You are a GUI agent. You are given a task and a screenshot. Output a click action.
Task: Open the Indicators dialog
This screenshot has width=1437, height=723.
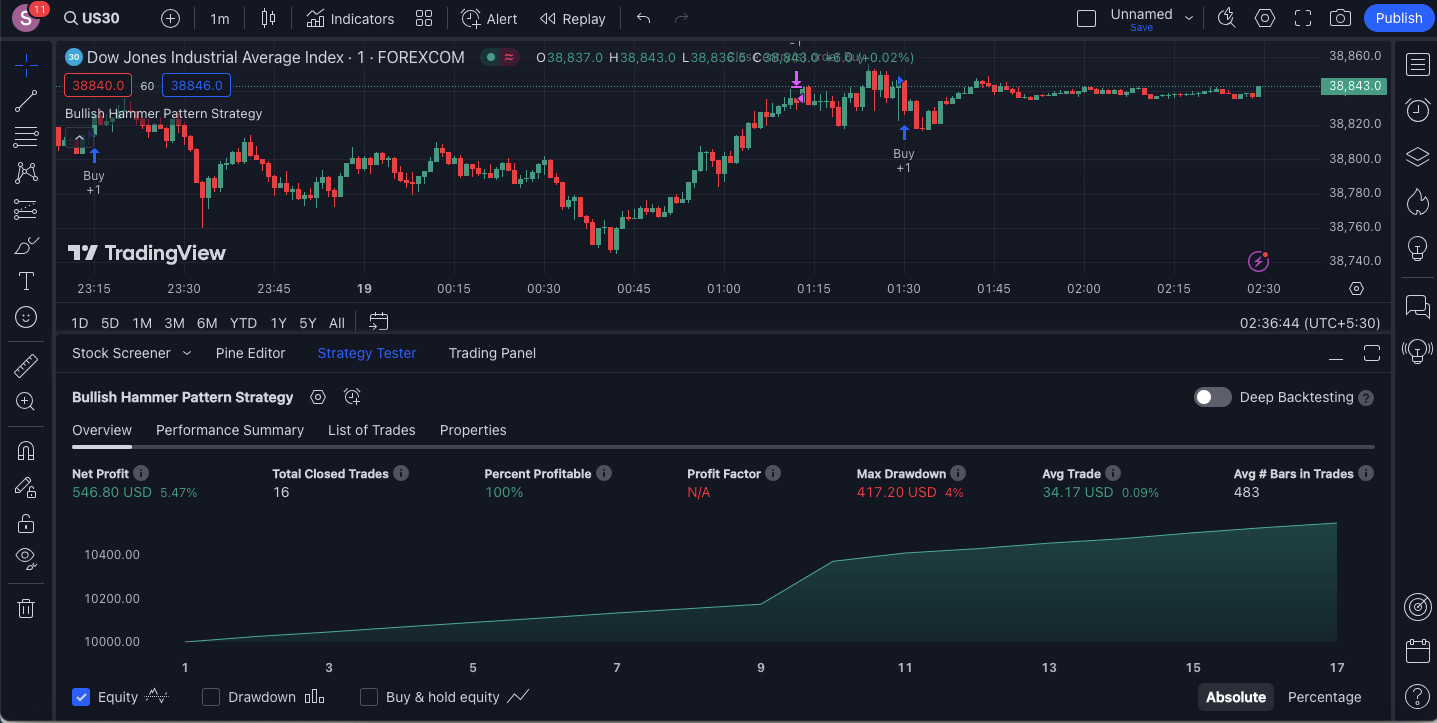(x=351, y=18)
